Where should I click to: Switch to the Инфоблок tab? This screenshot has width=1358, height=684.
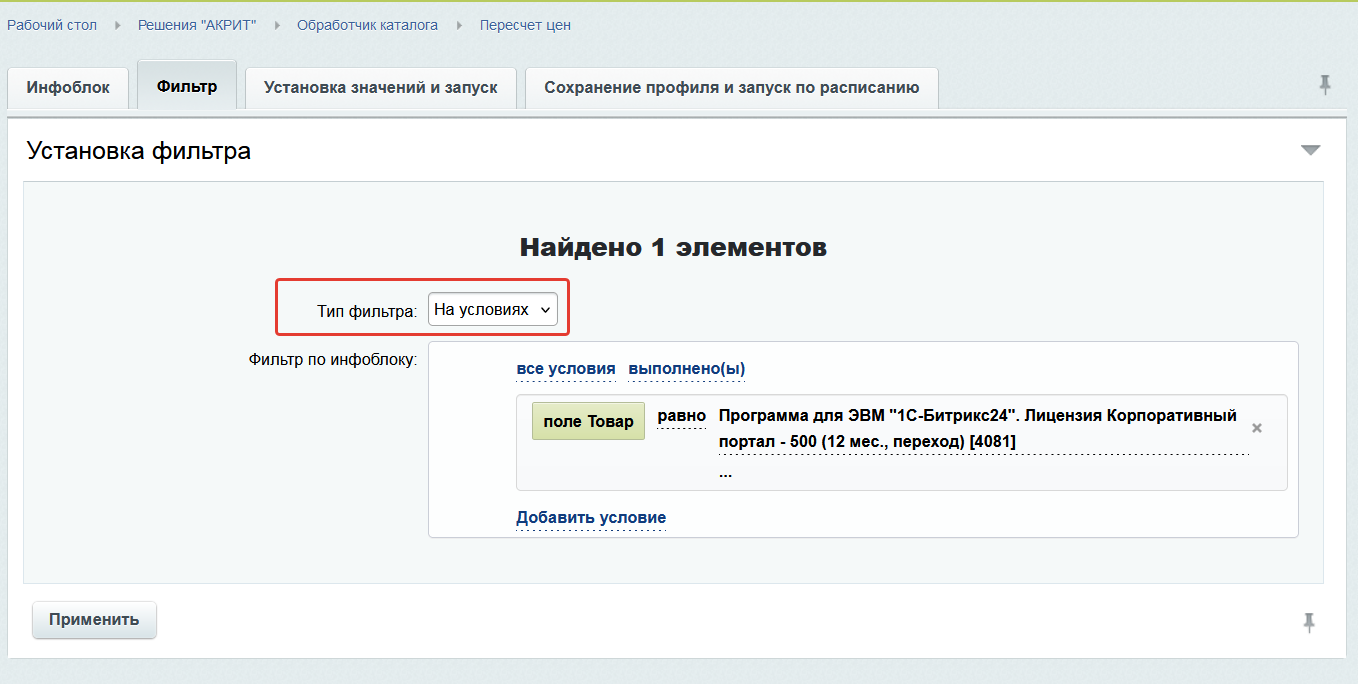click(68, 88)
